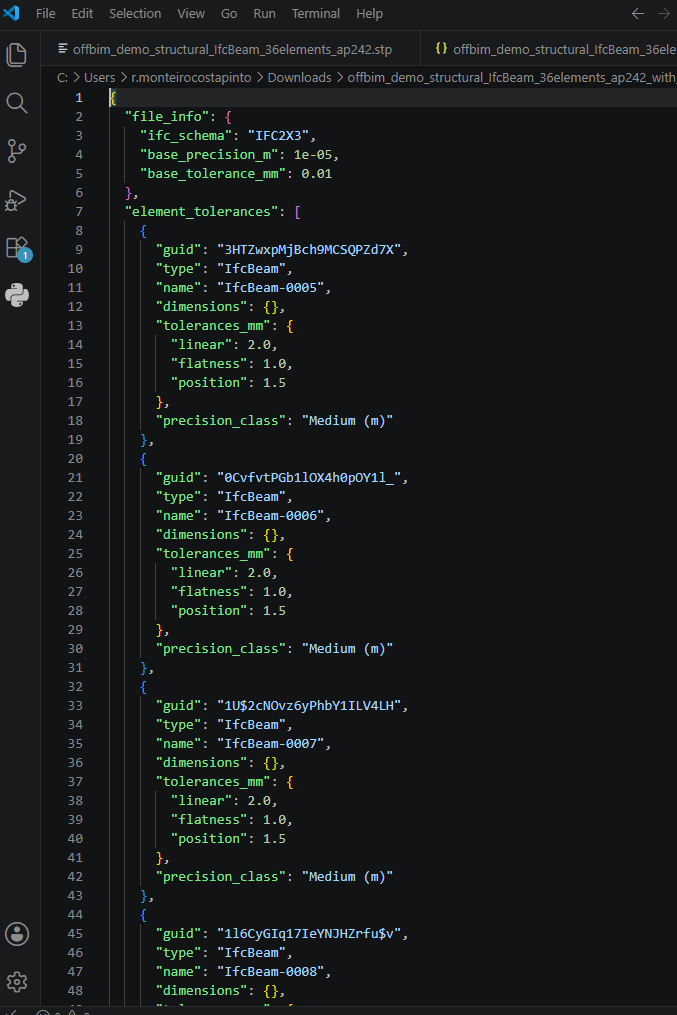Click "tolerances_mm" key on line 13
Image resolution: width=677 pixels, height=1015 pixels.
(x=213, y=326)
